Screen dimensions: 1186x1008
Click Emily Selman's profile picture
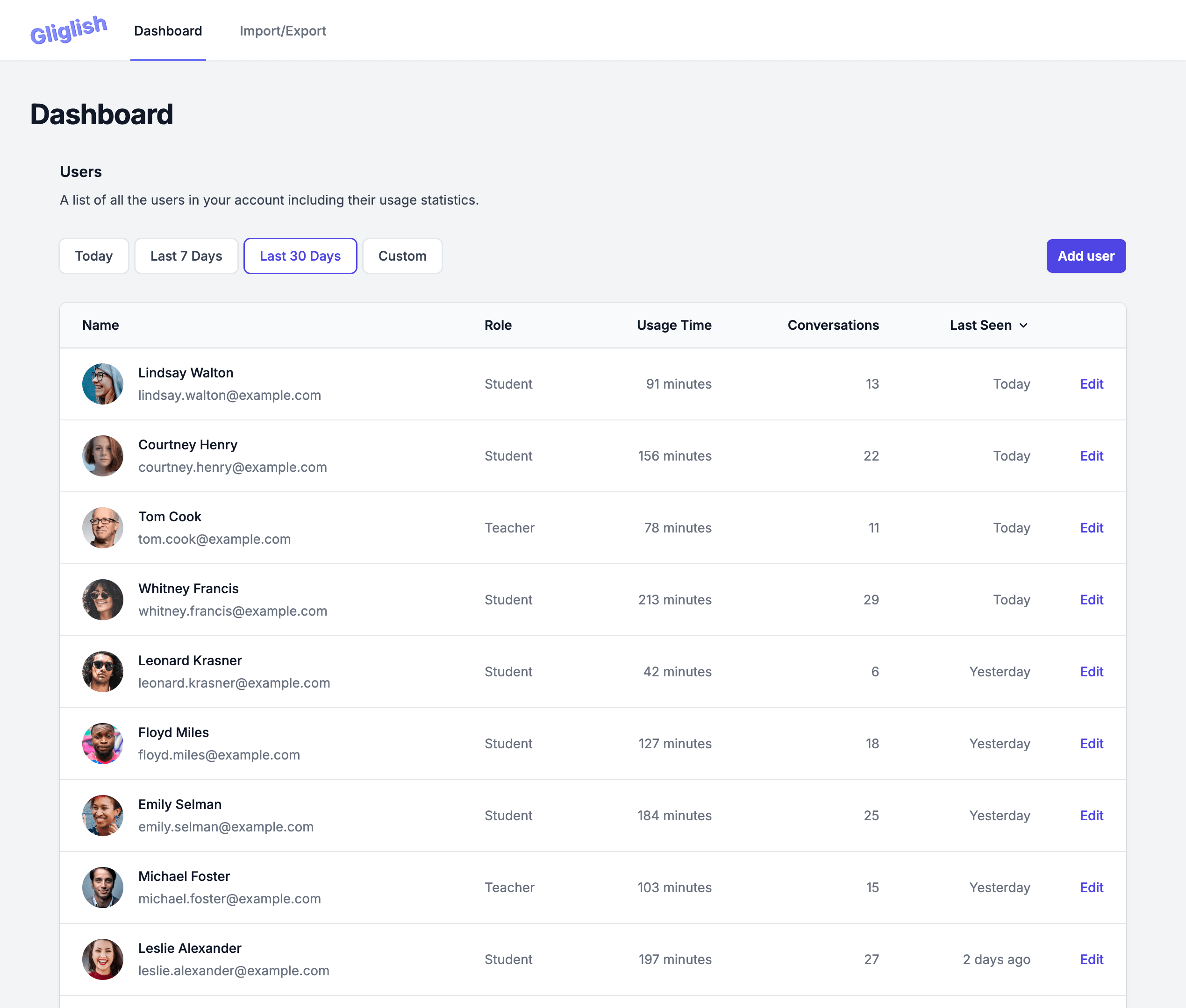pos(102,815)
